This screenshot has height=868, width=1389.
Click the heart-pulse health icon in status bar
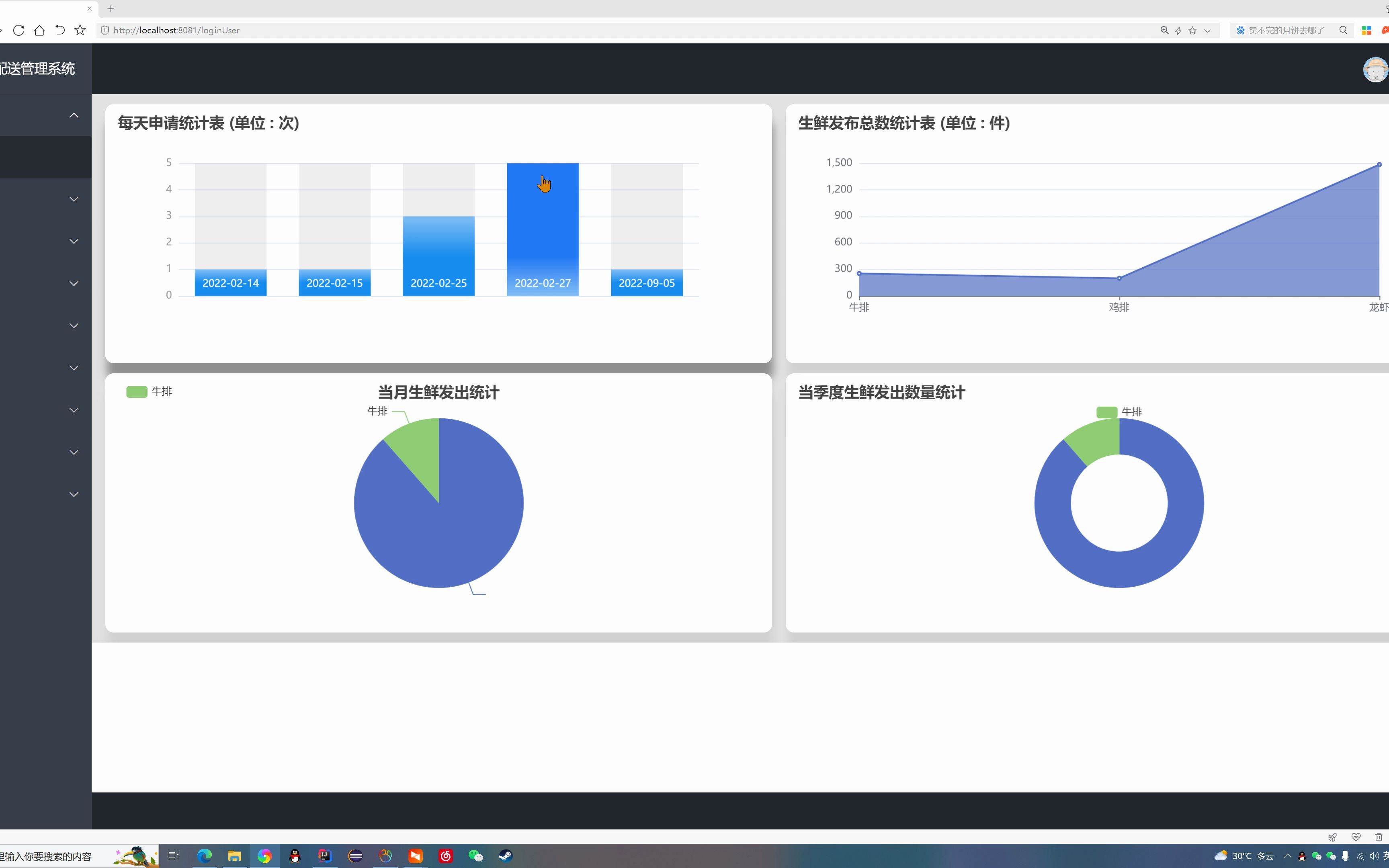(x=1356, y=837)
